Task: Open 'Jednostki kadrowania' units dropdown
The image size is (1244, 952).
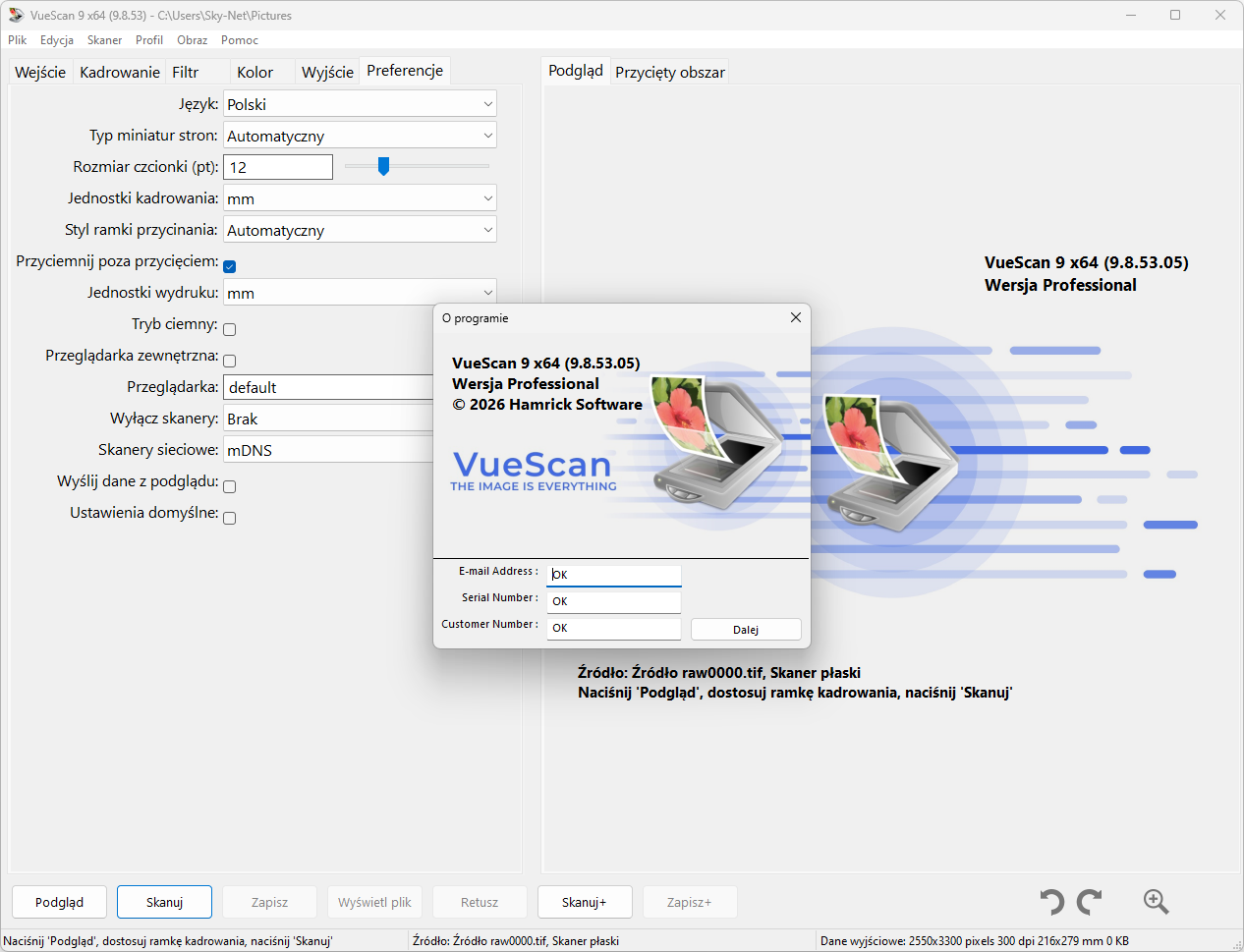Action: coord(360,198)
